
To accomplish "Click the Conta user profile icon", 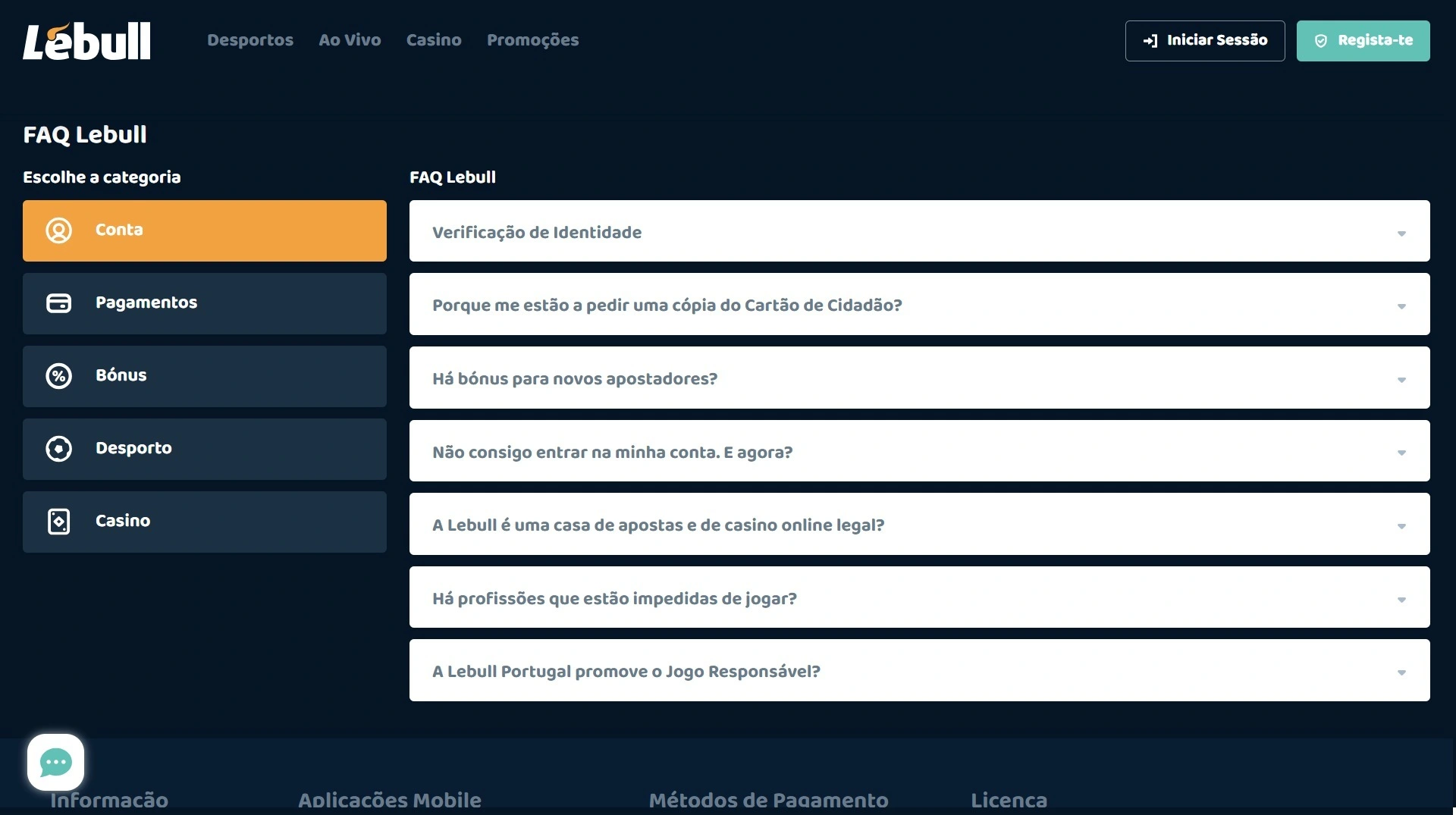I will point(58,230).
